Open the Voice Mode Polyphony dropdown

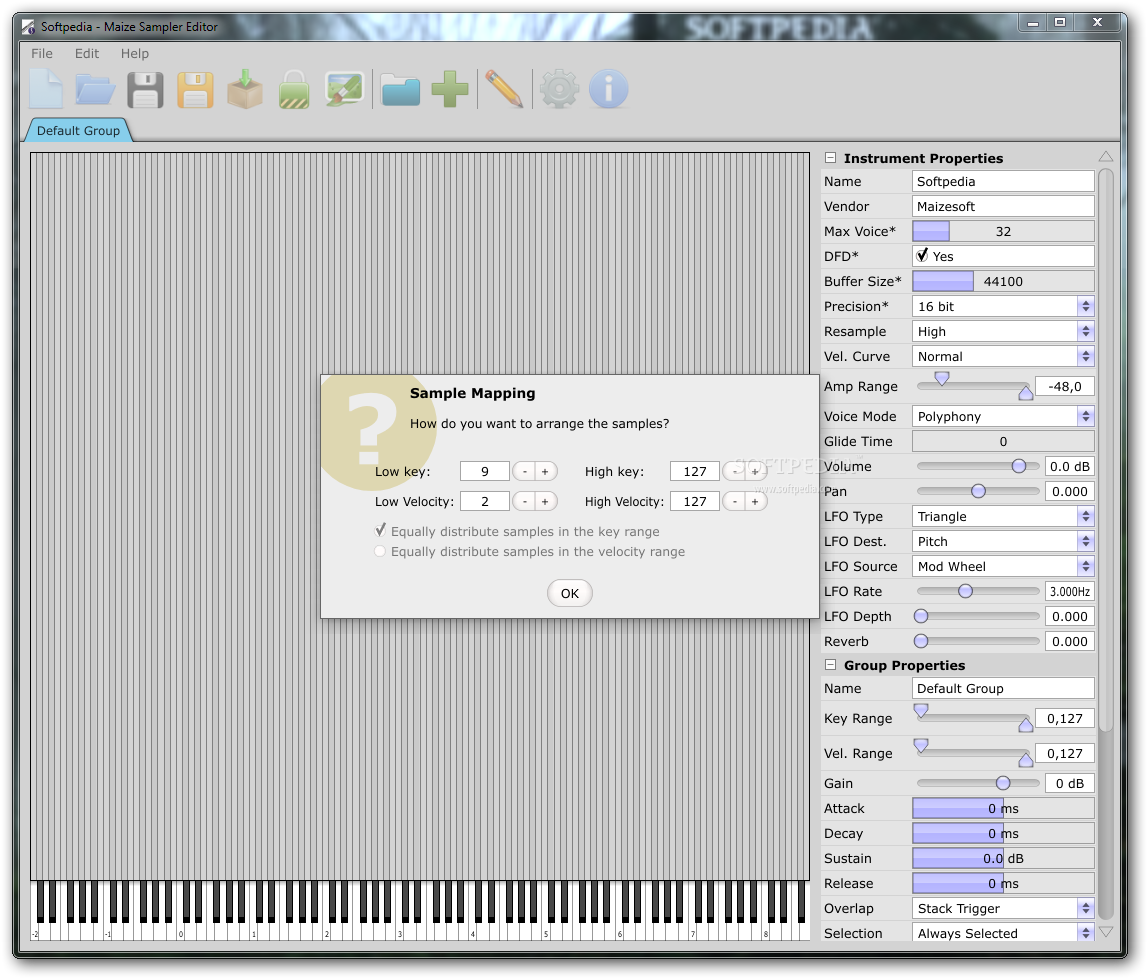[x=1003, y=417]
